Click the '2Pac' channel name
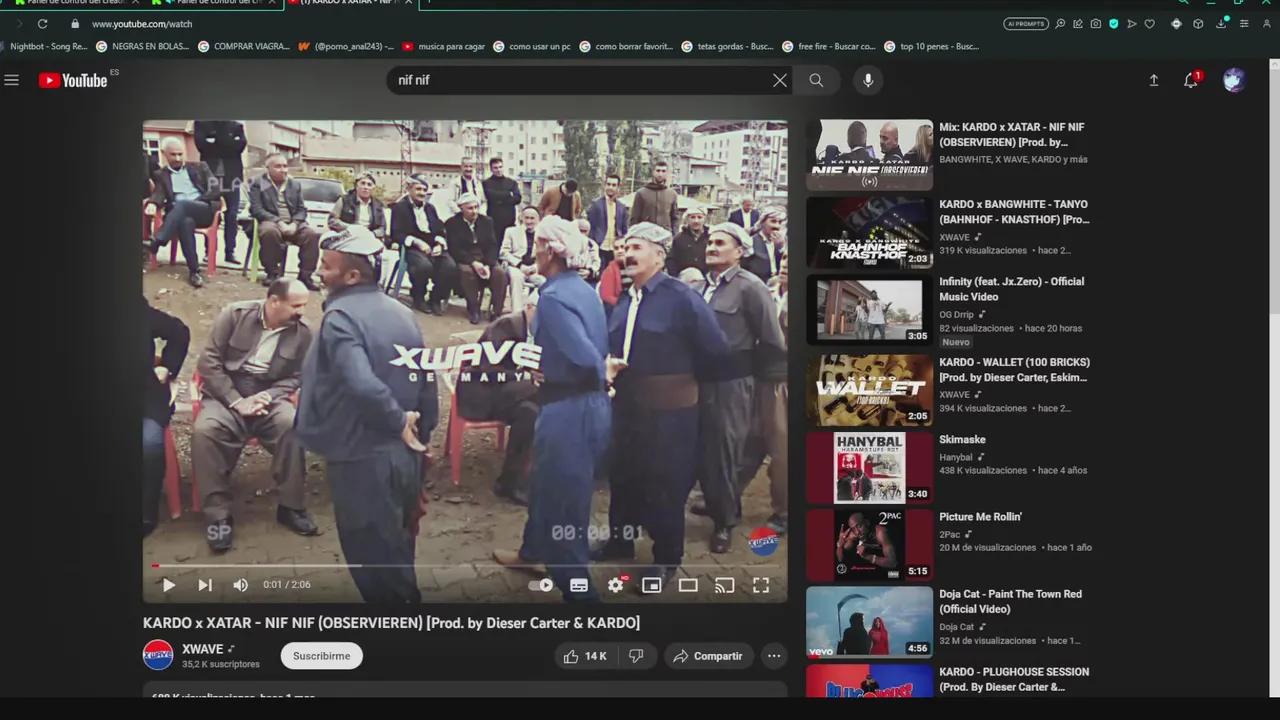This screenshot has height=720, width=1280. [950, 534]
